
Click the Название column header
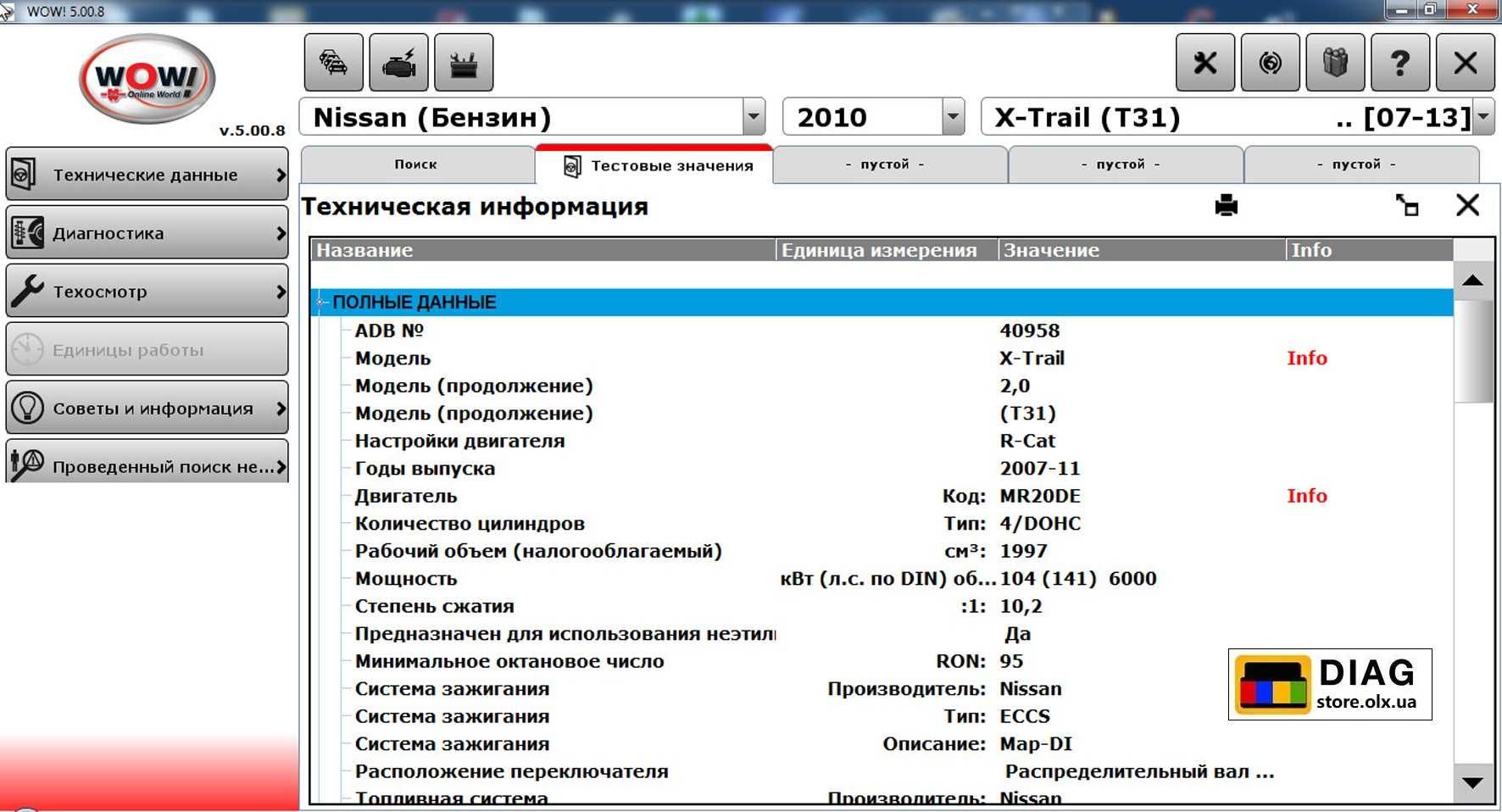543,250
